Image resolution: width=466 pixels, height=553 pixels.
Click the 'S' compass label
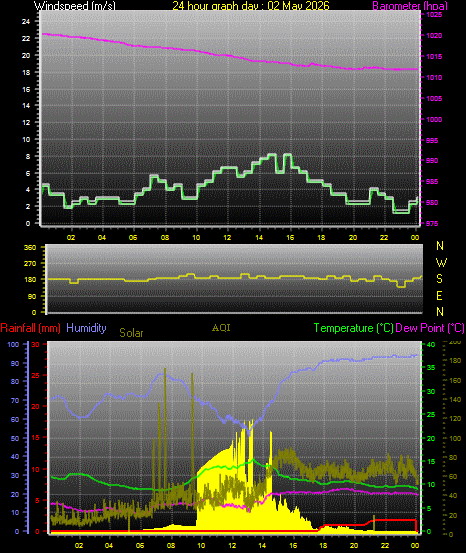click(x=440, y=279)
